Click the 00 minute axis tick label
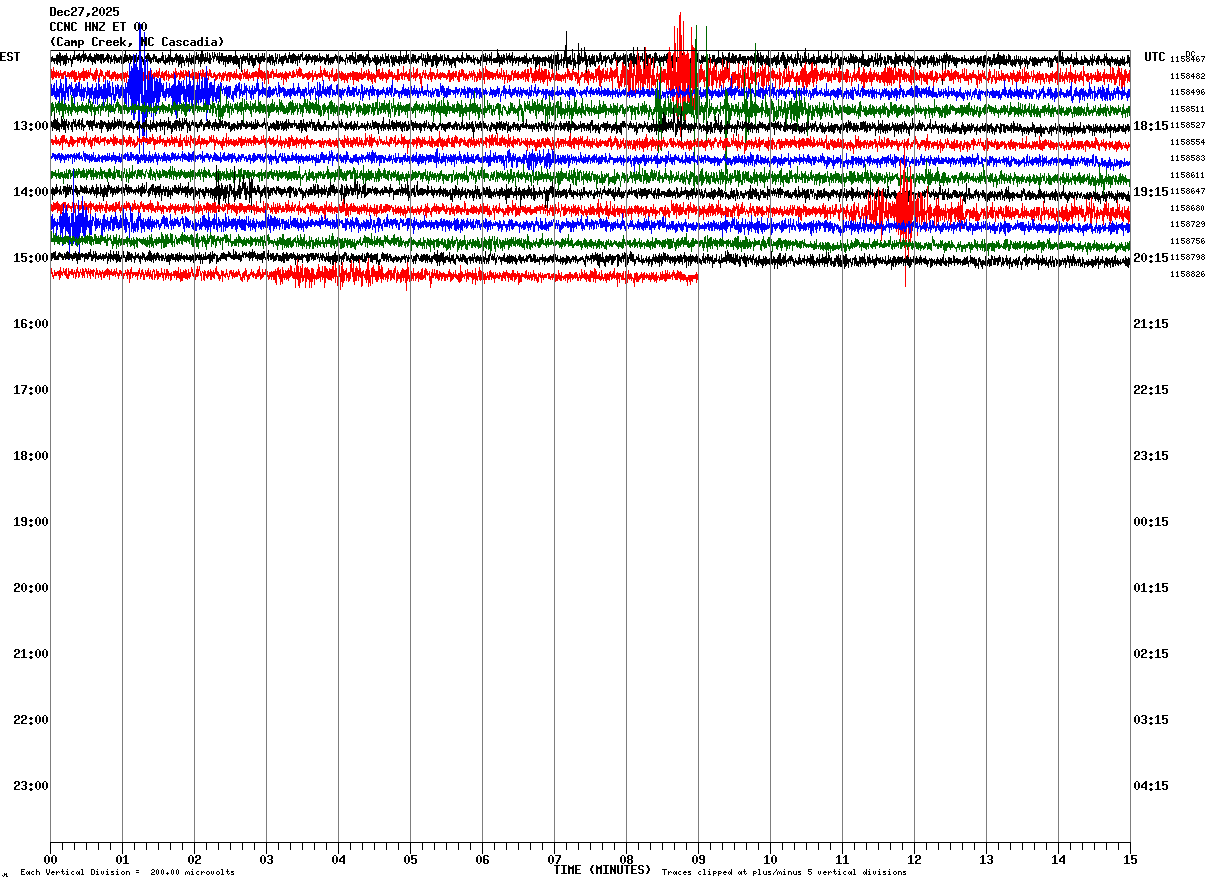 click(50, 859)
